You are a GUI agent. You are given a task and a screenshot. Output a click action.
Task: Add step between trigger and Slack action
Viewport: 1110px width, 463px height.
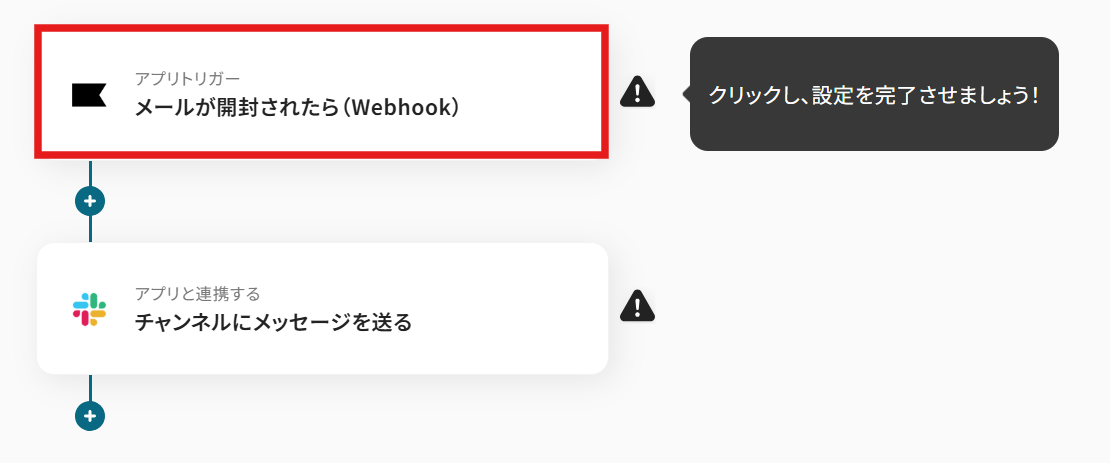point(90,201)
